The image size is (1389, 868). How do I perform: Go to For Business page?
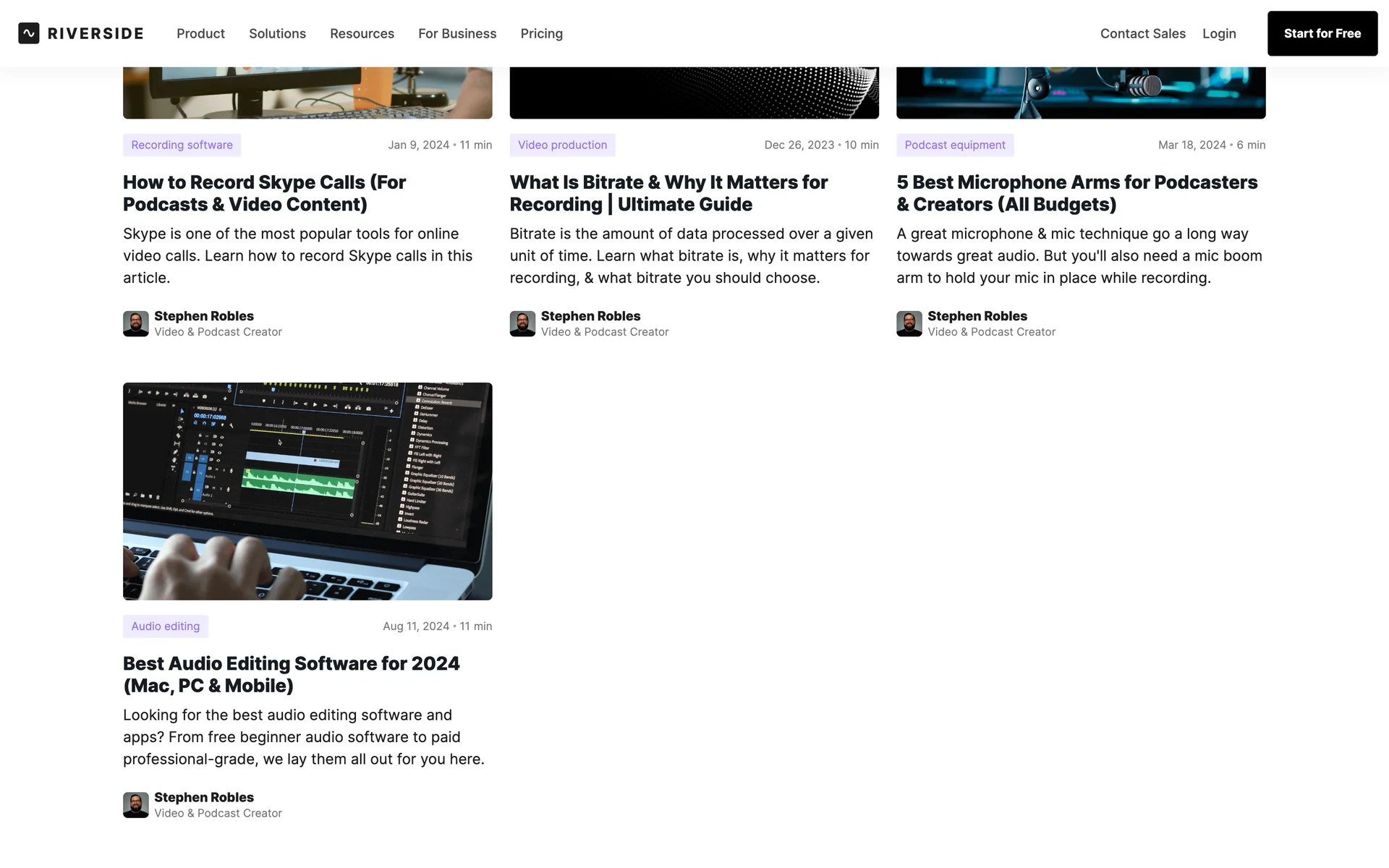tap(457, 33)
